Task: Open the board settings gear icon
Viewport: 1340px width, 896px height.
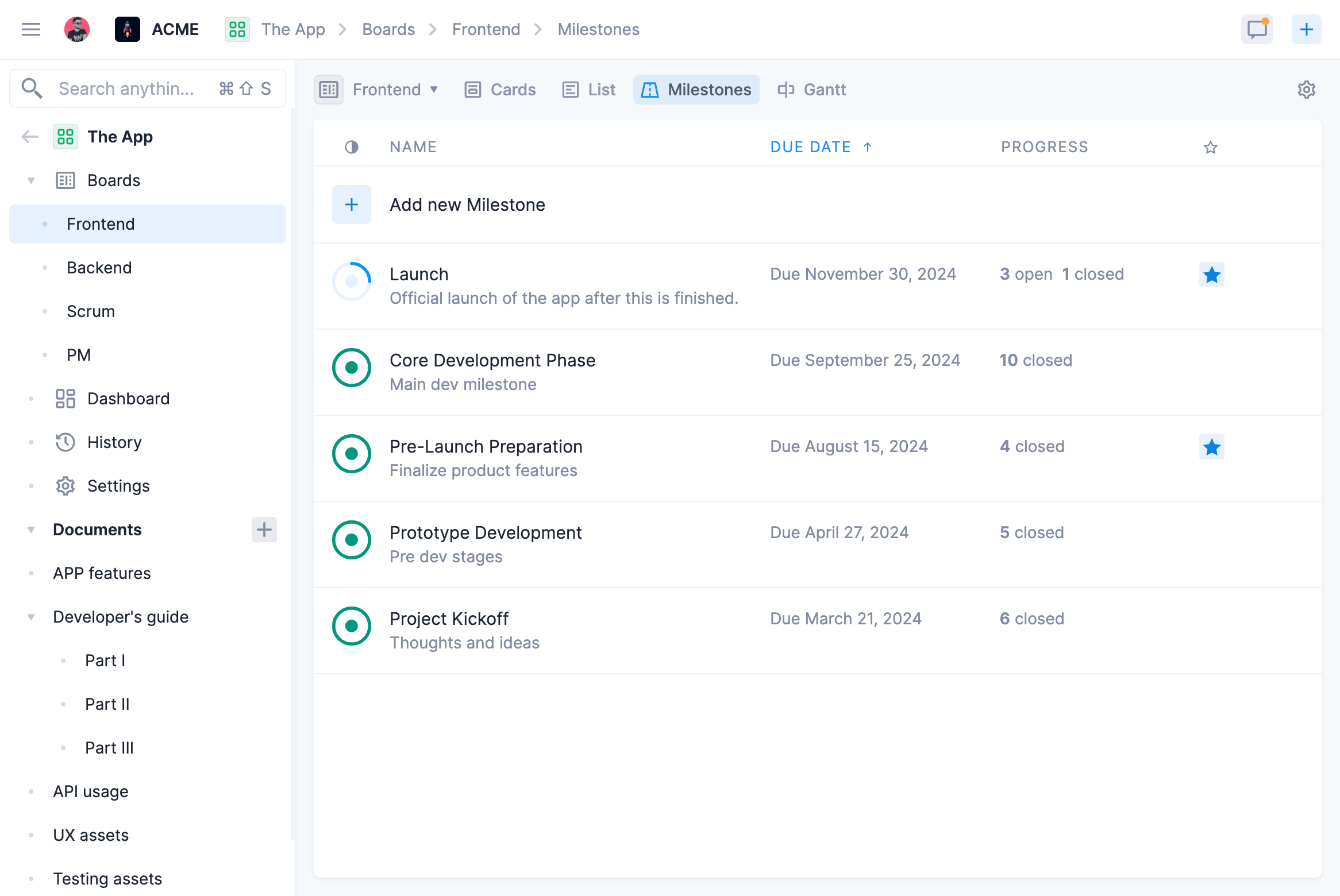Action: pos(1306,90)
